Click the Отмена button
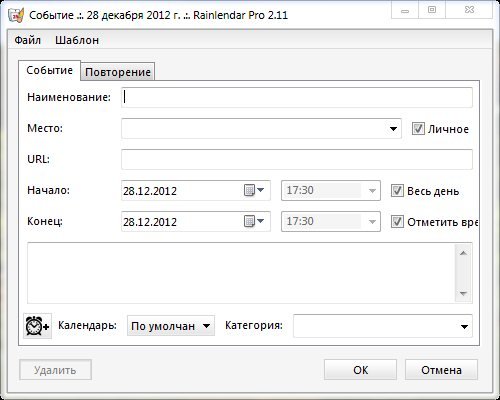500x400 pixels. coord(441,370)
